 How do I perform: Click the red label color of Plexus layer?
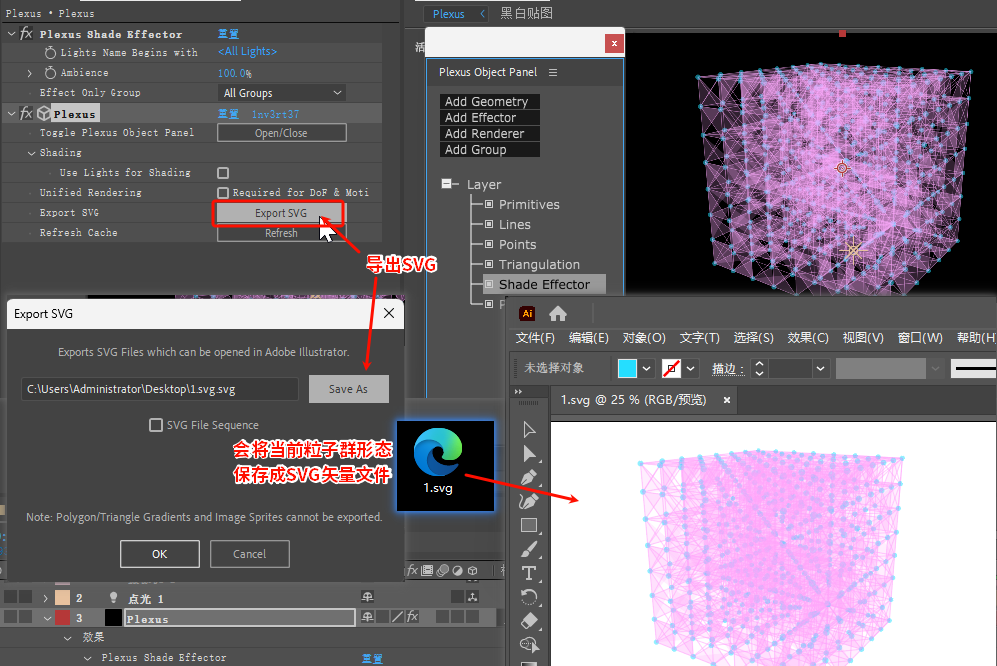point(62,617)
